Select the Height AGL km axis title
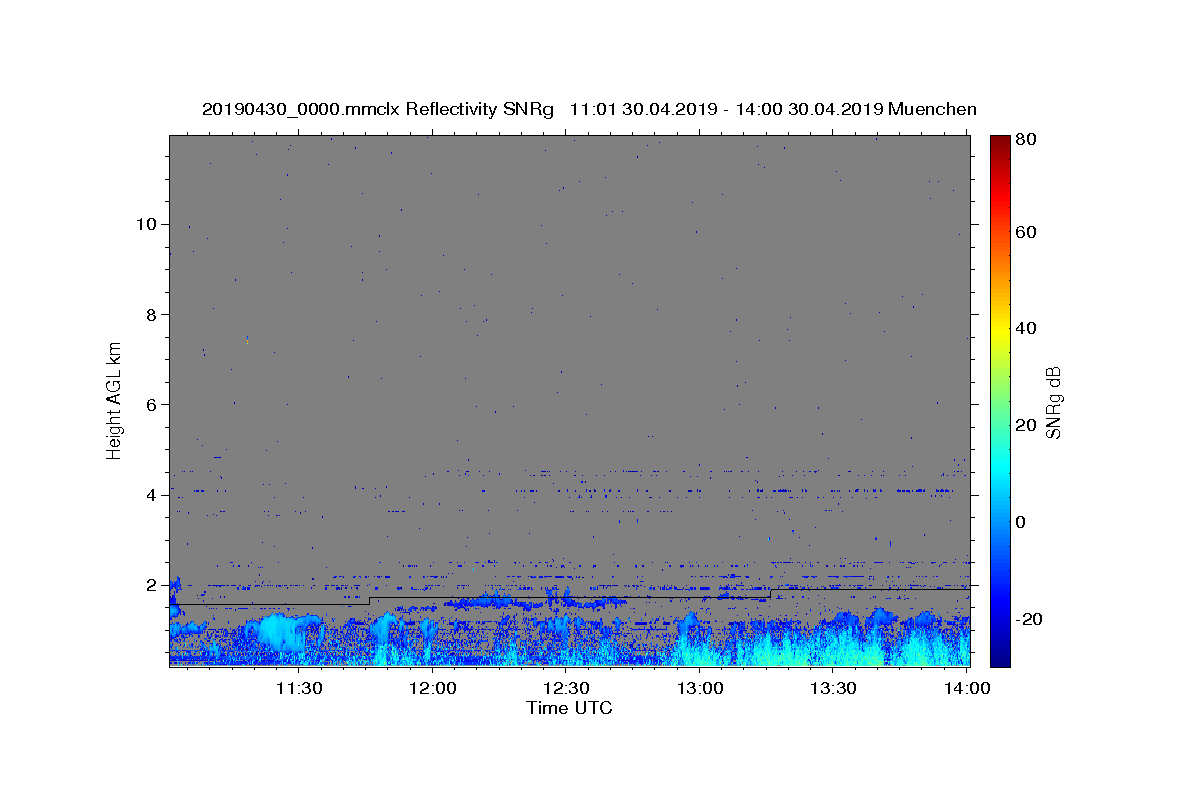 114,399
